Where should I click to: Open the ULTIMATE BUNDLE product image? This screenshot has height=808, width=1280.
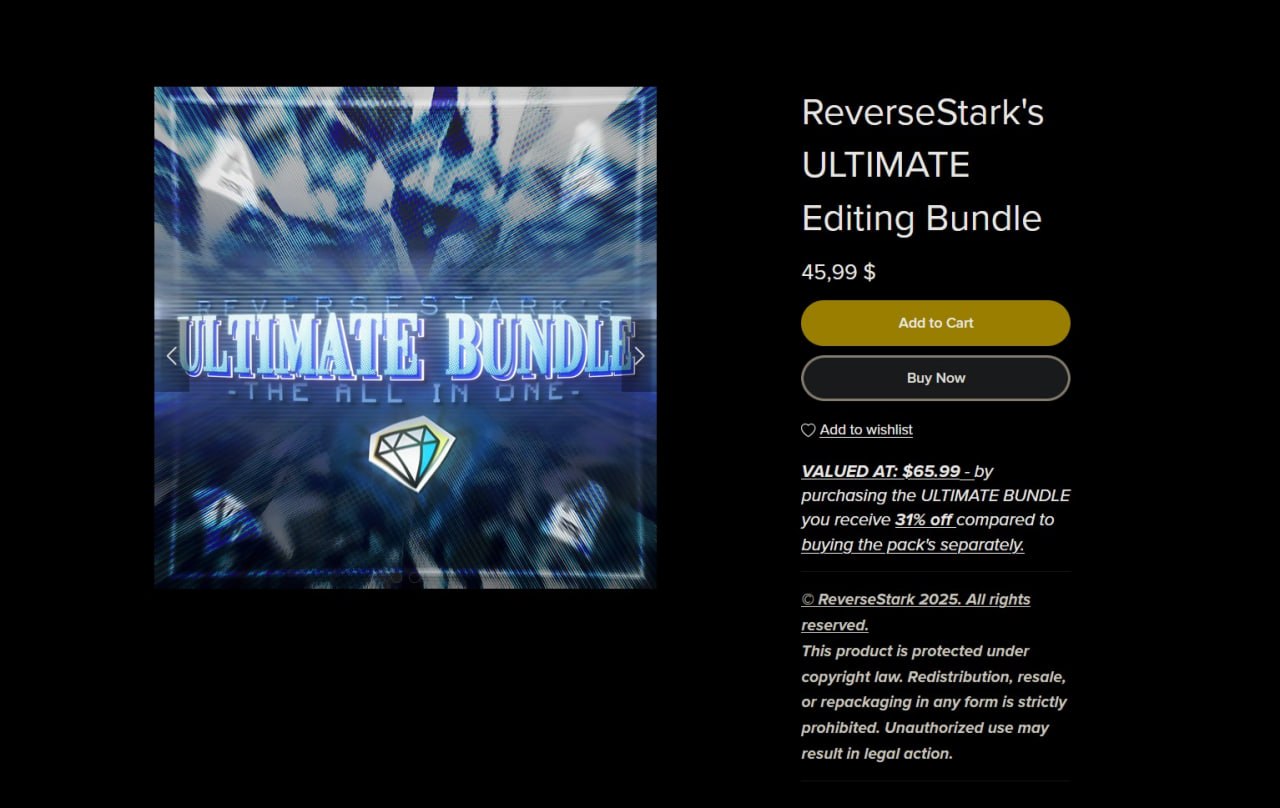point(405,337)
